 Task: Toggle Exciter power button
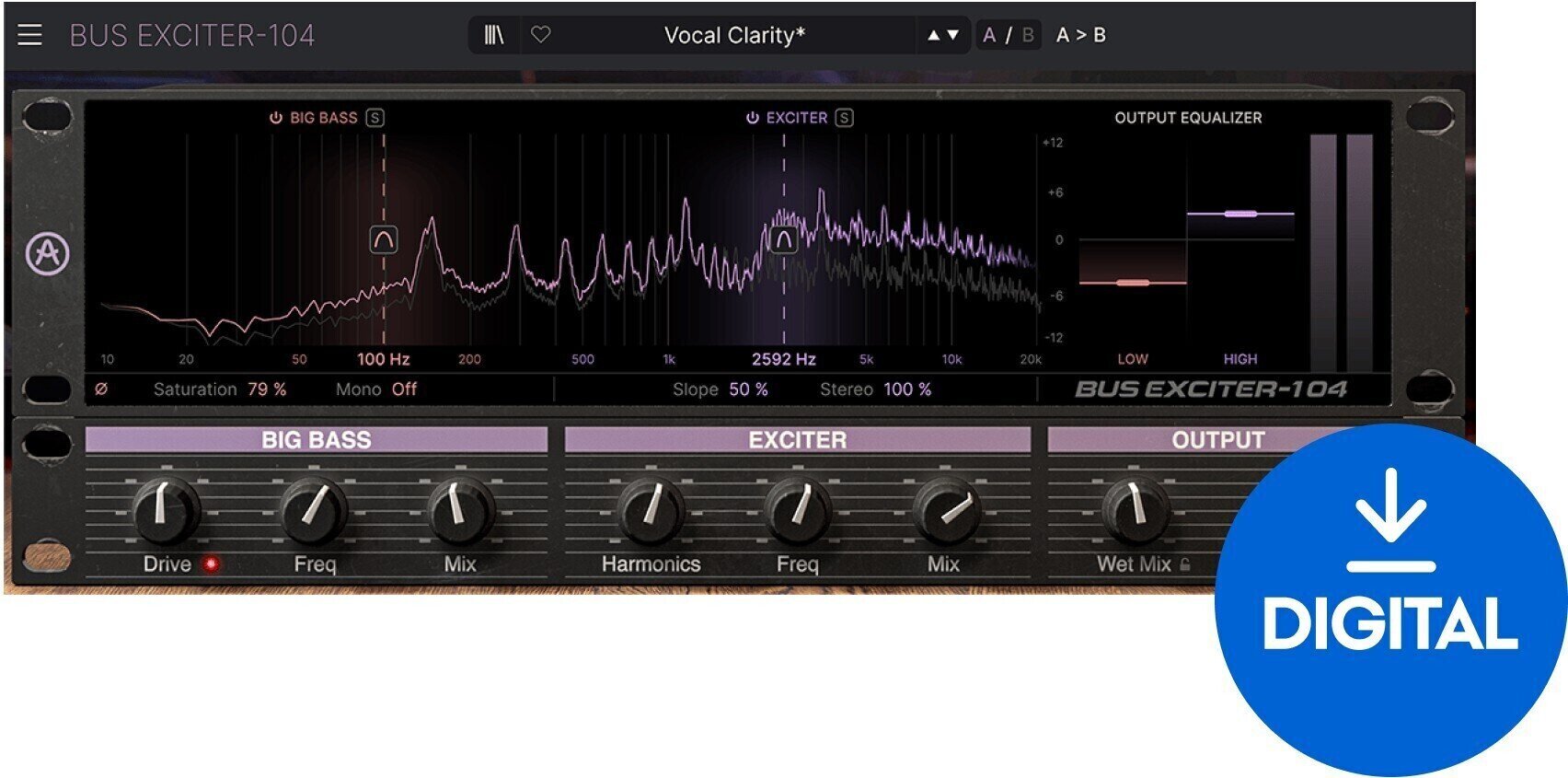(752, 118)
